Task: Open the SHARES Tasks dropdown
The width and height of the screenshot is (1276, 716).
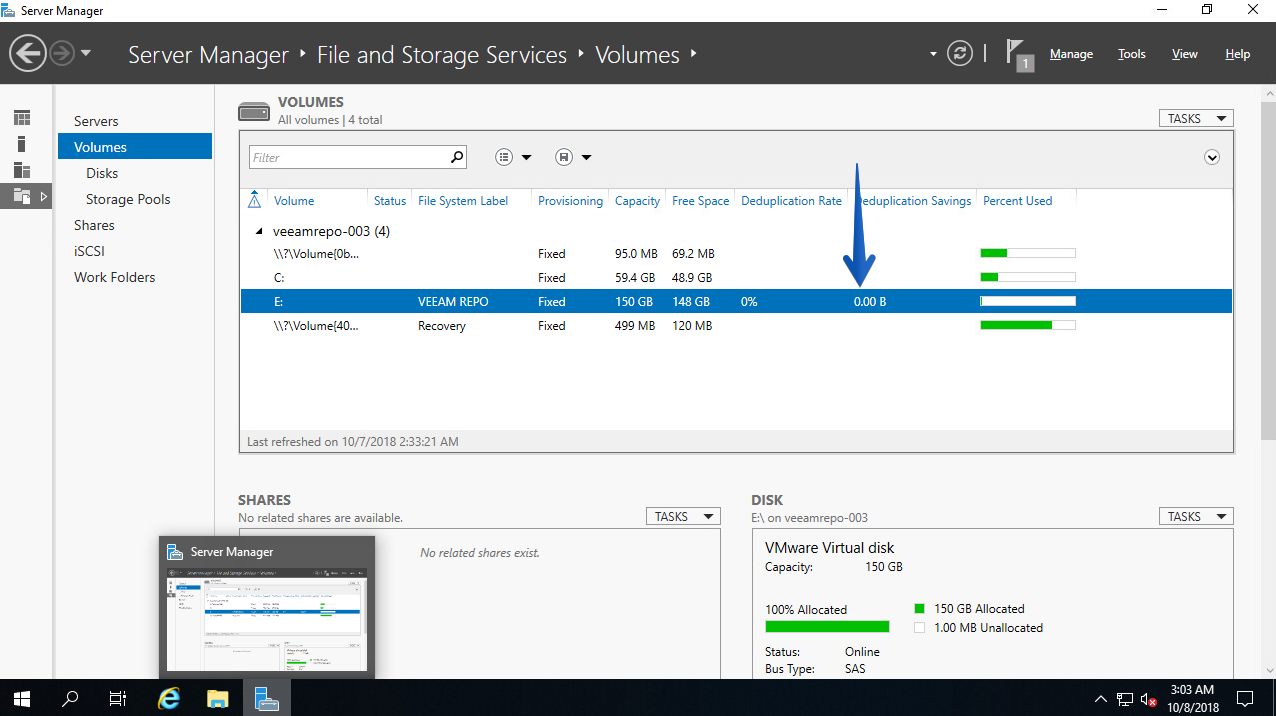Action: coord(682,516)
